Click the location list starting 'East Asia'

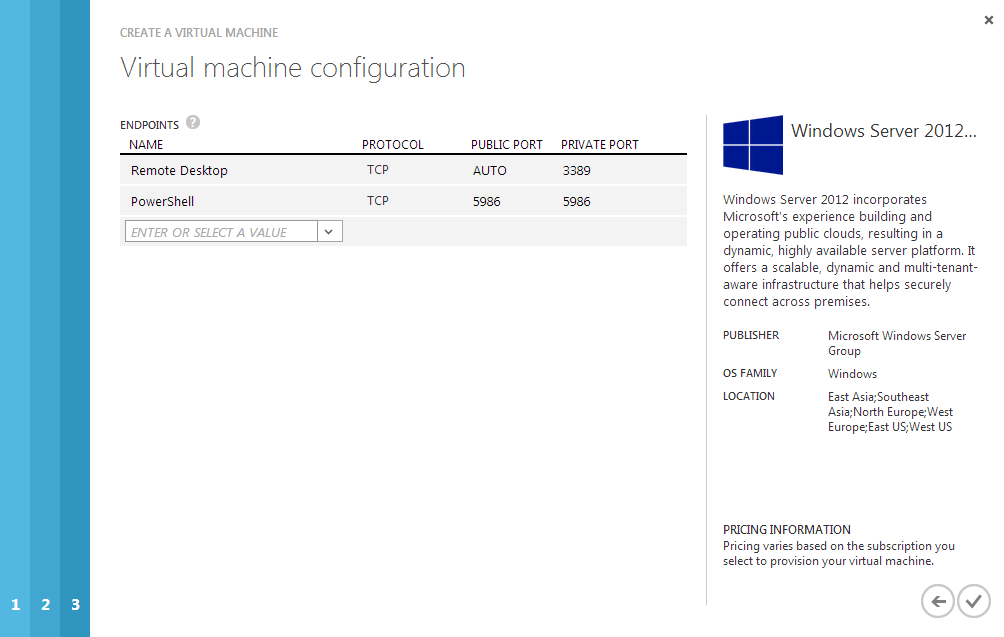[x=890, y=412]
